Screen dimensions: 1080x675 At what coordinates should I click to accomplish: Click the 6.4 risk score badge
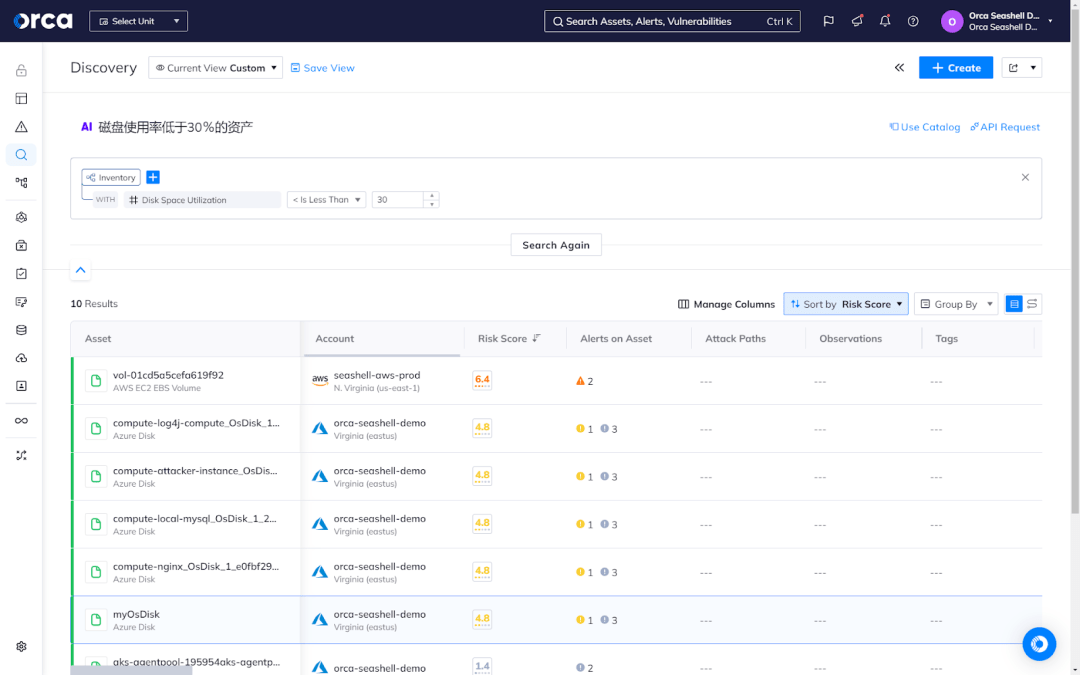482,380
